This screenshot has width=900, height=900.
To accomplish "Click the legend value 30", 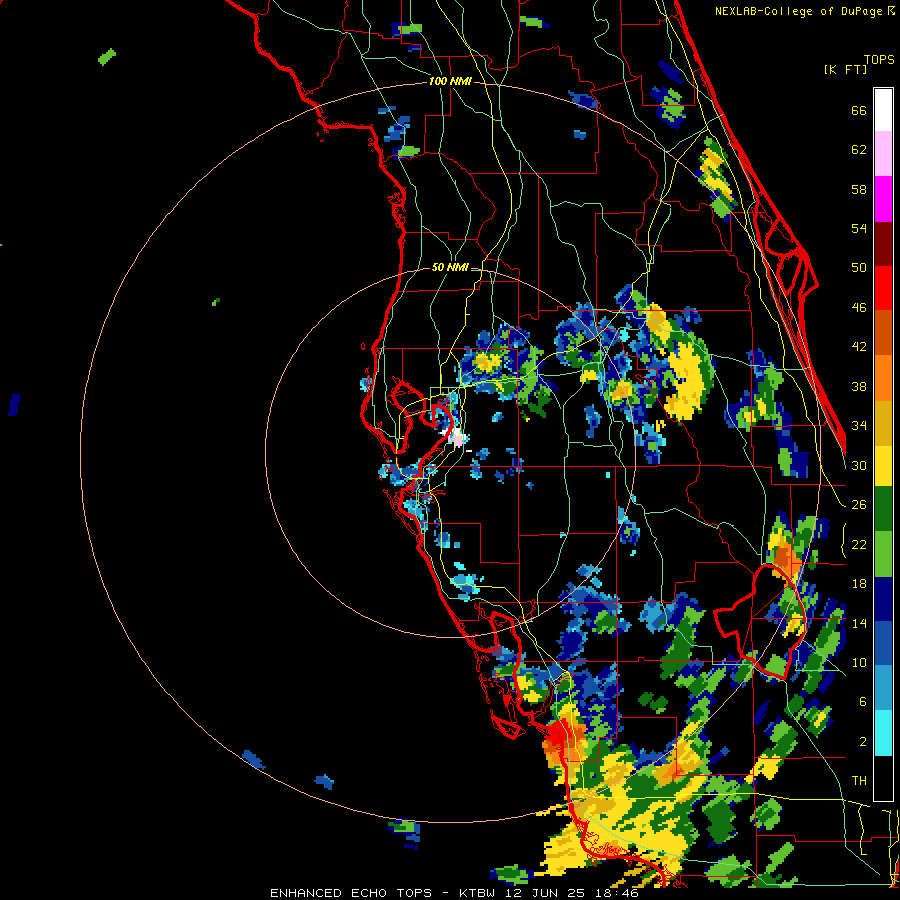I will 859,465.
